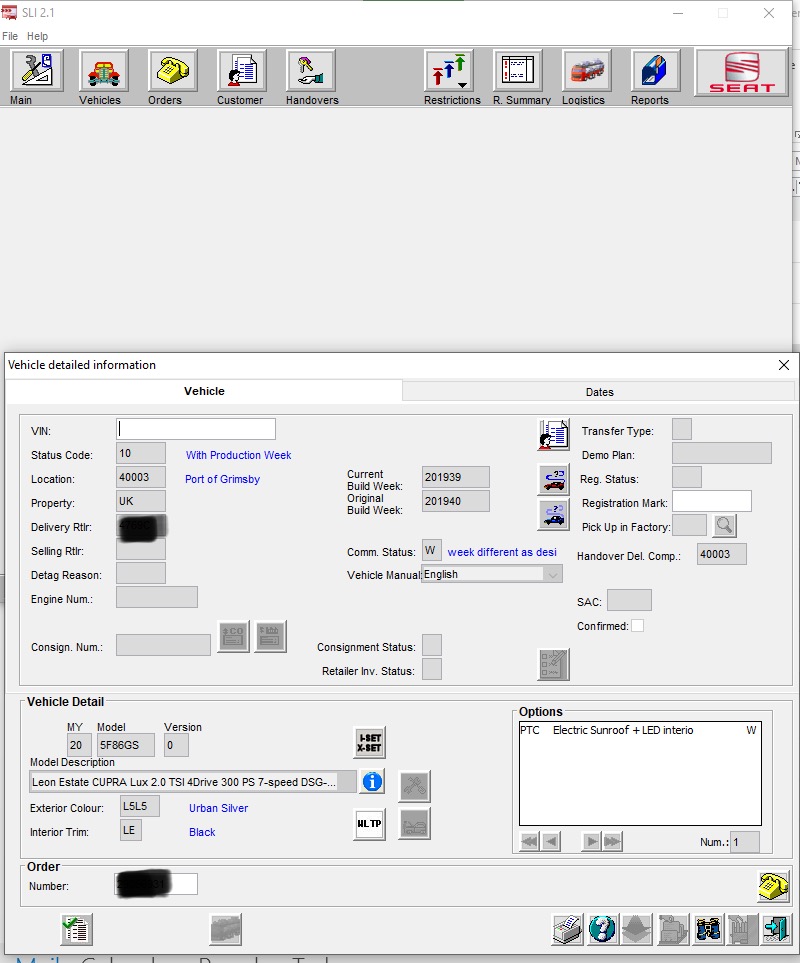Image resolution: width=800 pixels, height=963 pixels.
Task: Show model description info via blue icon
Action: coord(372,782)
